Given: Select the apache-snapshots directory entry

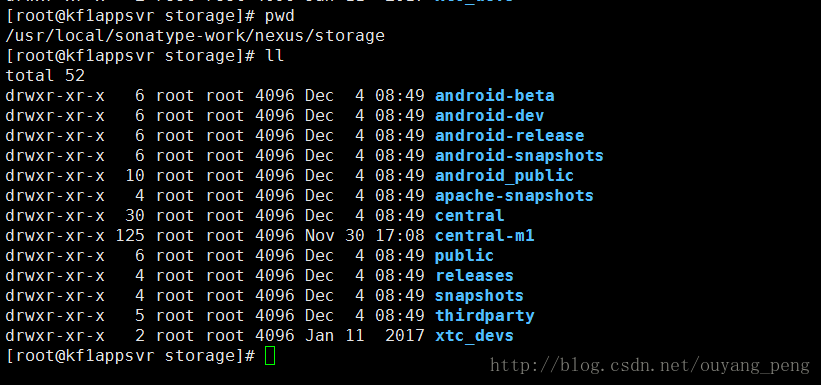Looking at the screenshot, I should coord(514,196).
